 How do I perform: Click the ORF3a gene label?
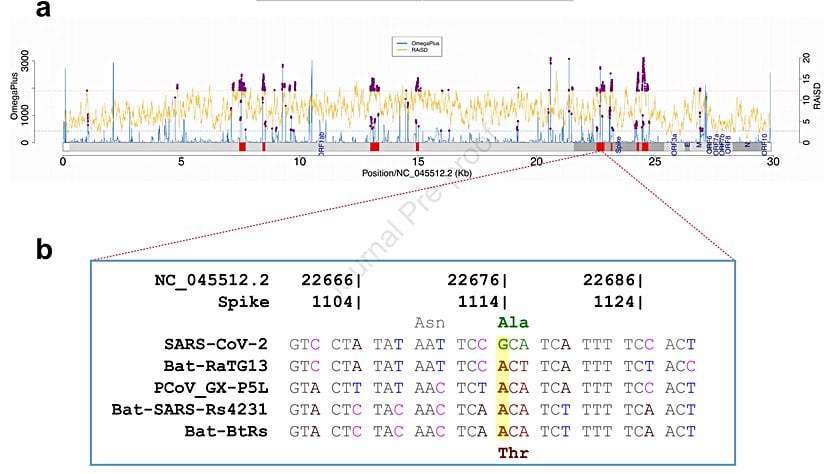coord(674,145)
